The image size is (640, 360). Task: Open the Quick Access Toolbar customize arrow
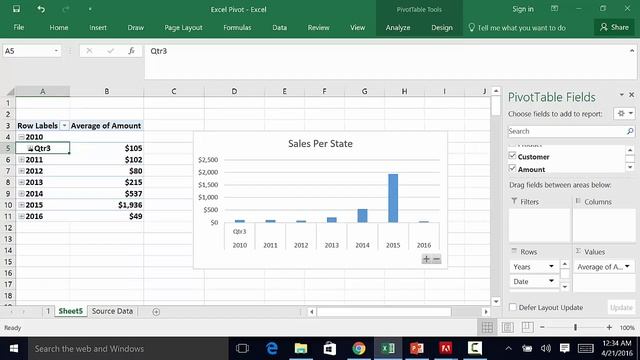(x=90, y=9)
